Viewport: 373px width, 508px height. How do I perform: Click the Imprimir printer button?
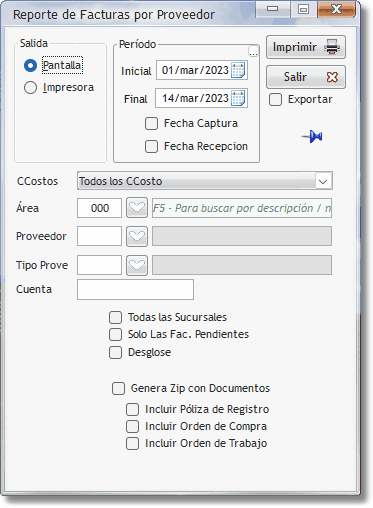pos(306,47)
